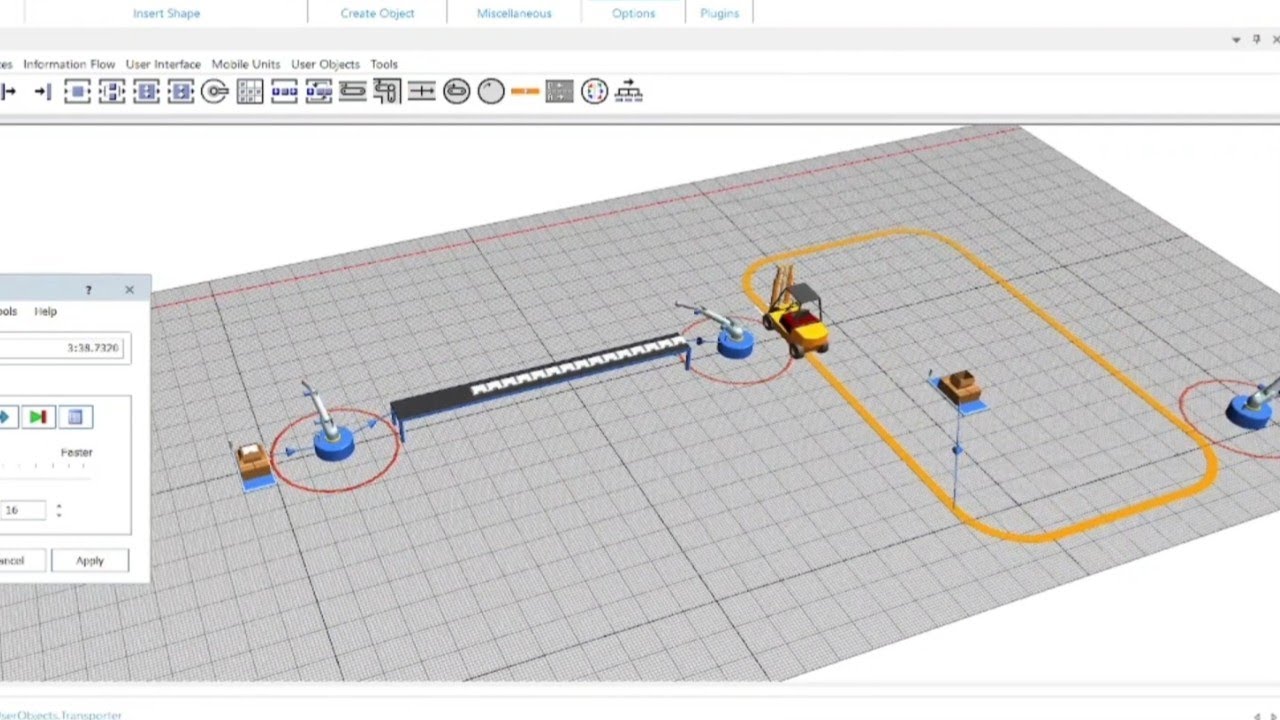Screen dimensions: 1280x720
Task: Select the orange Track icon
Action: point(525,92)
